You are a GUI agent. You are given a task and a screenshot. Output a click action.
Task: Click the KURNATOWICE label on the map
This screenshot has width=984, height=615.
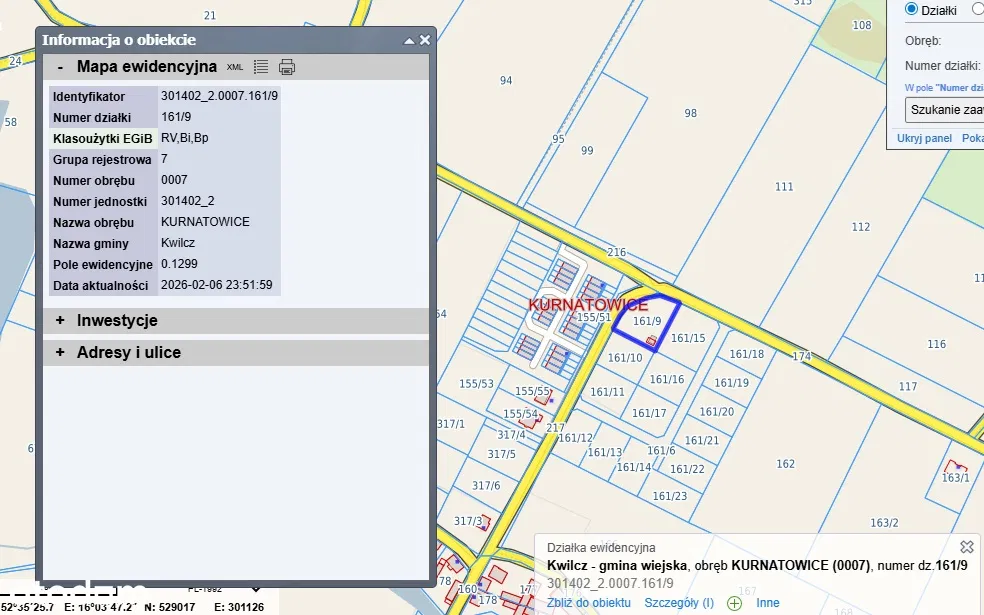pyautogui.click(x=588, y=304)
